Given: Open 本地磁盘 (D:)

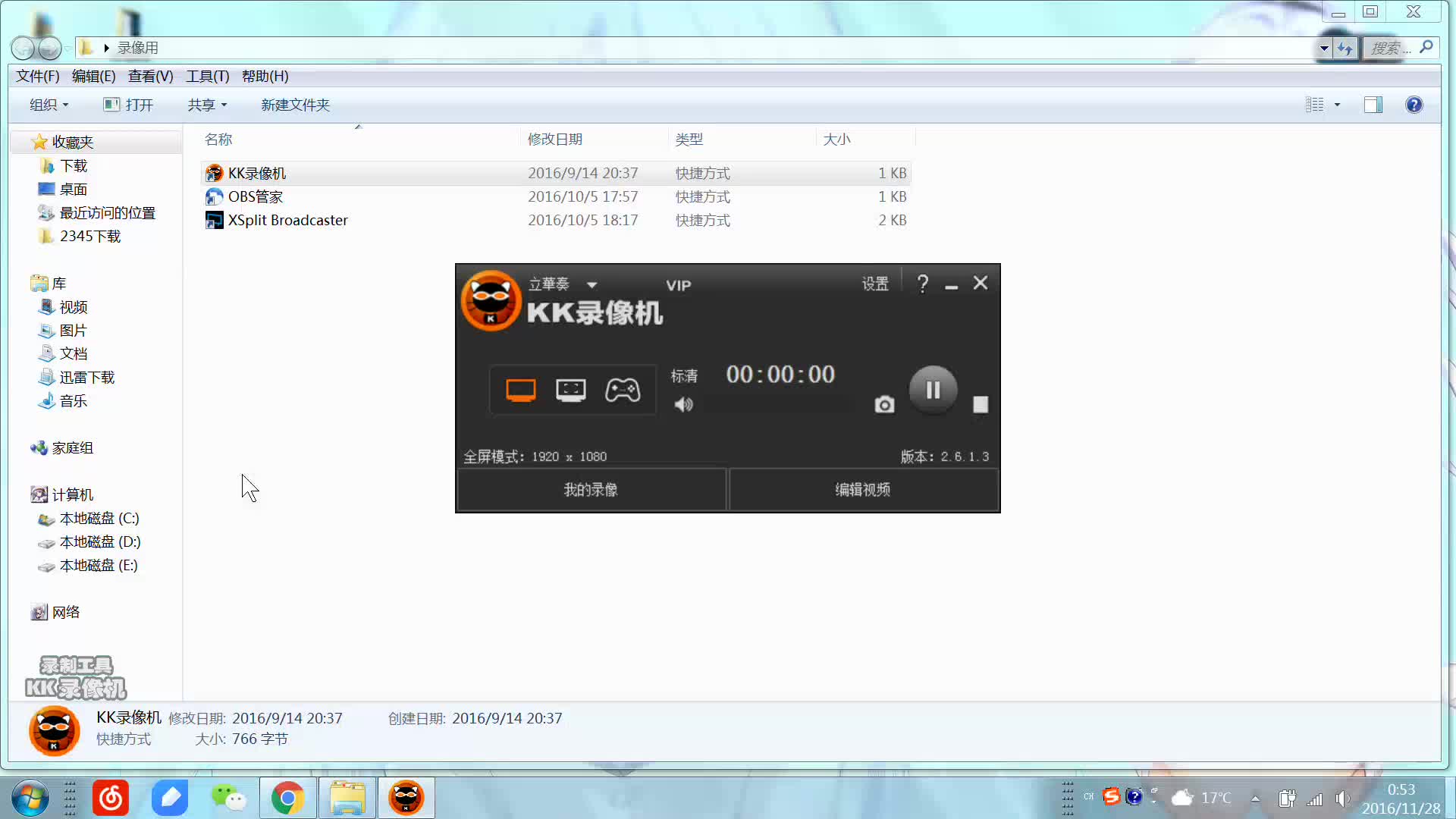Looking at the screenshot, I should click(x=100, y=542).
